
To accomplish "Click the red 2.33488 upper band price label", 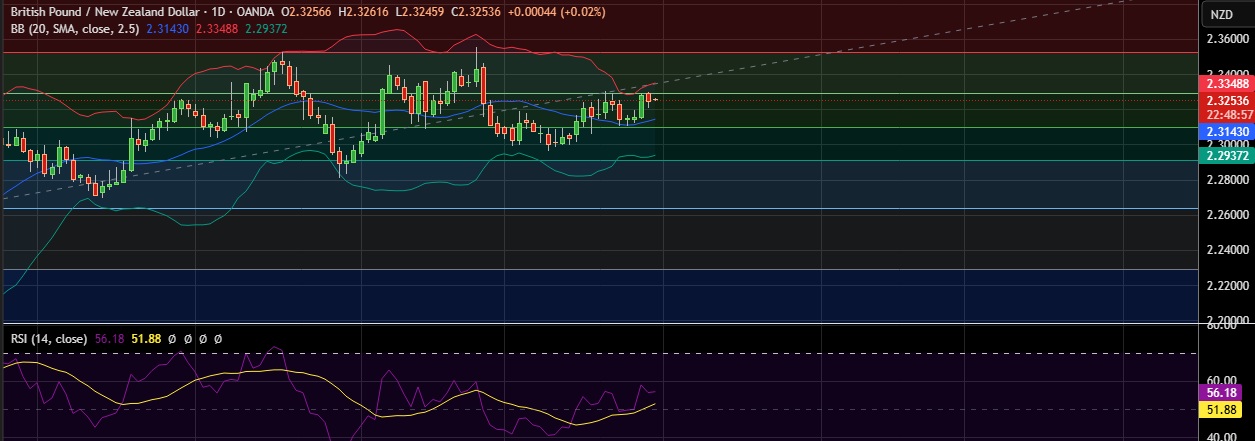I will 1226,86.
